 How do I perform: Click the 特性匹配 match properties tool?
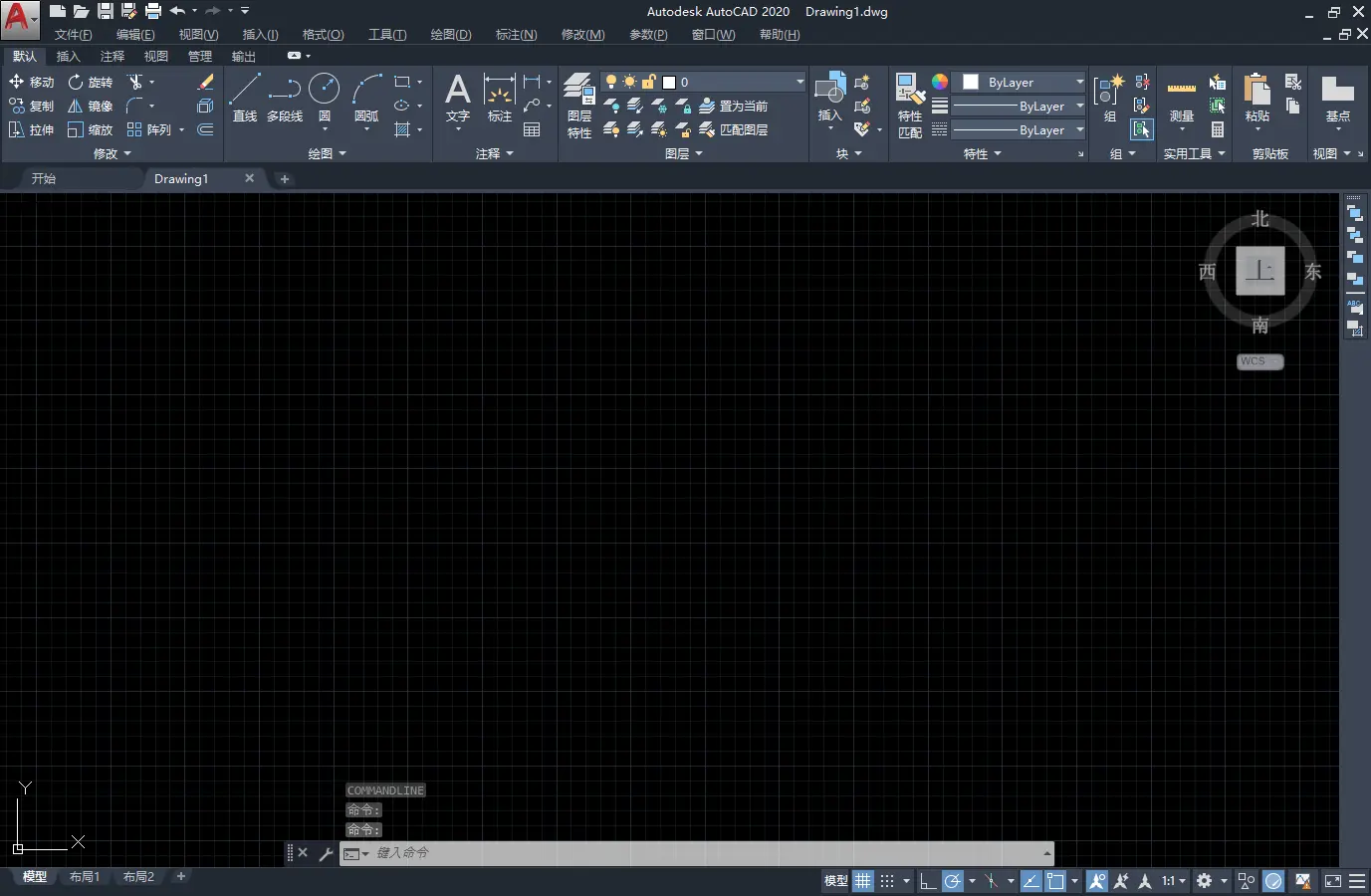910,105
